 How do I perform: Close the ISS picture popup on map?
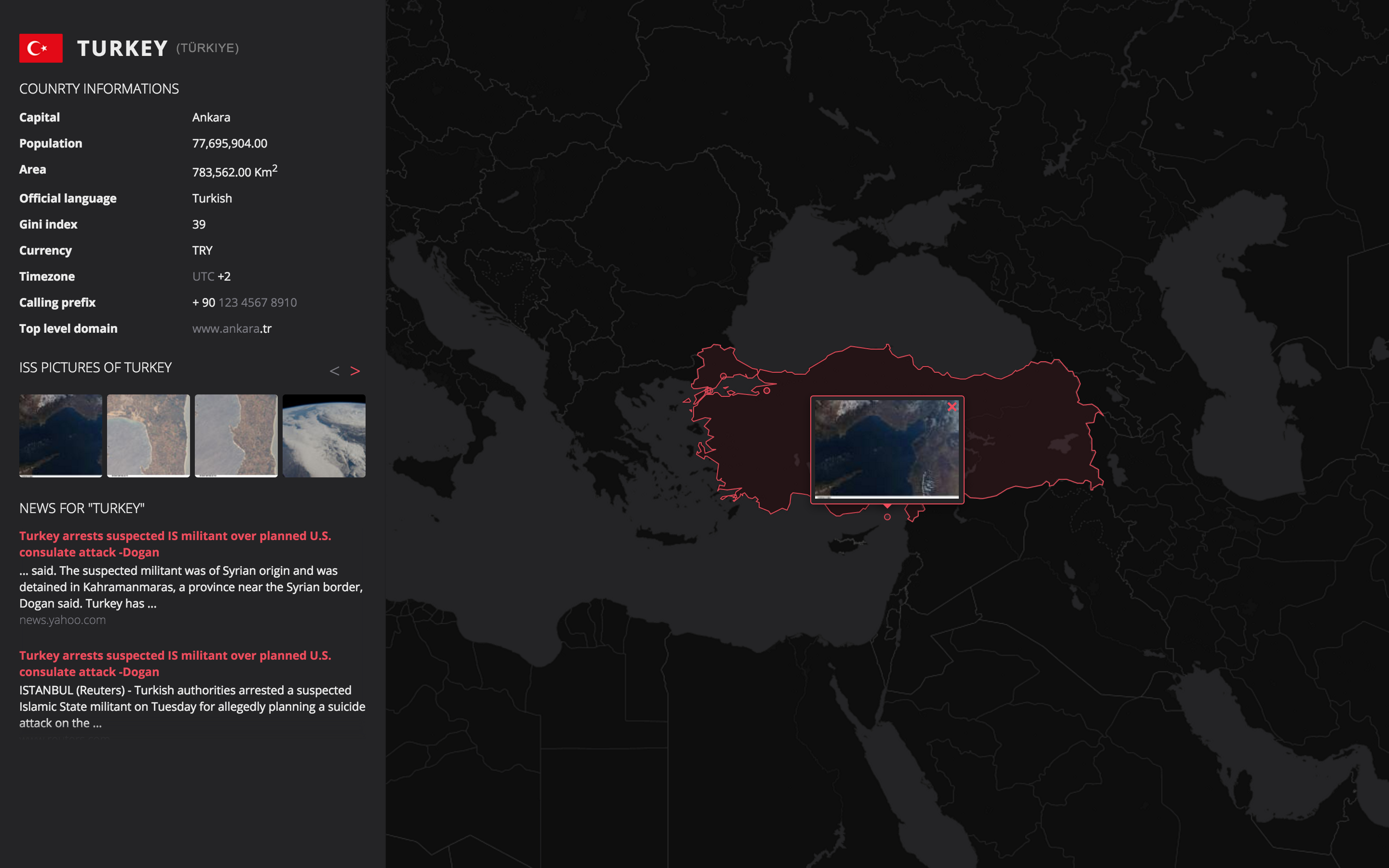click(x=952, y=407)
